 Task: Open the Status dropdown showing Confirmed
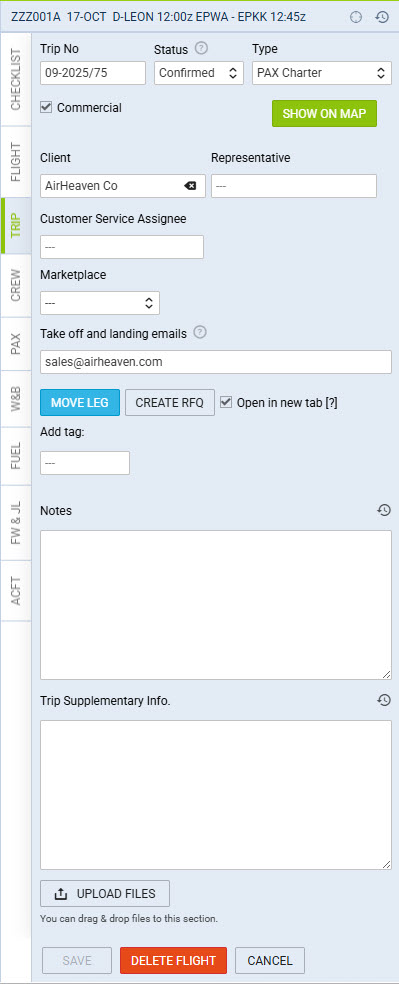(199, 73)
